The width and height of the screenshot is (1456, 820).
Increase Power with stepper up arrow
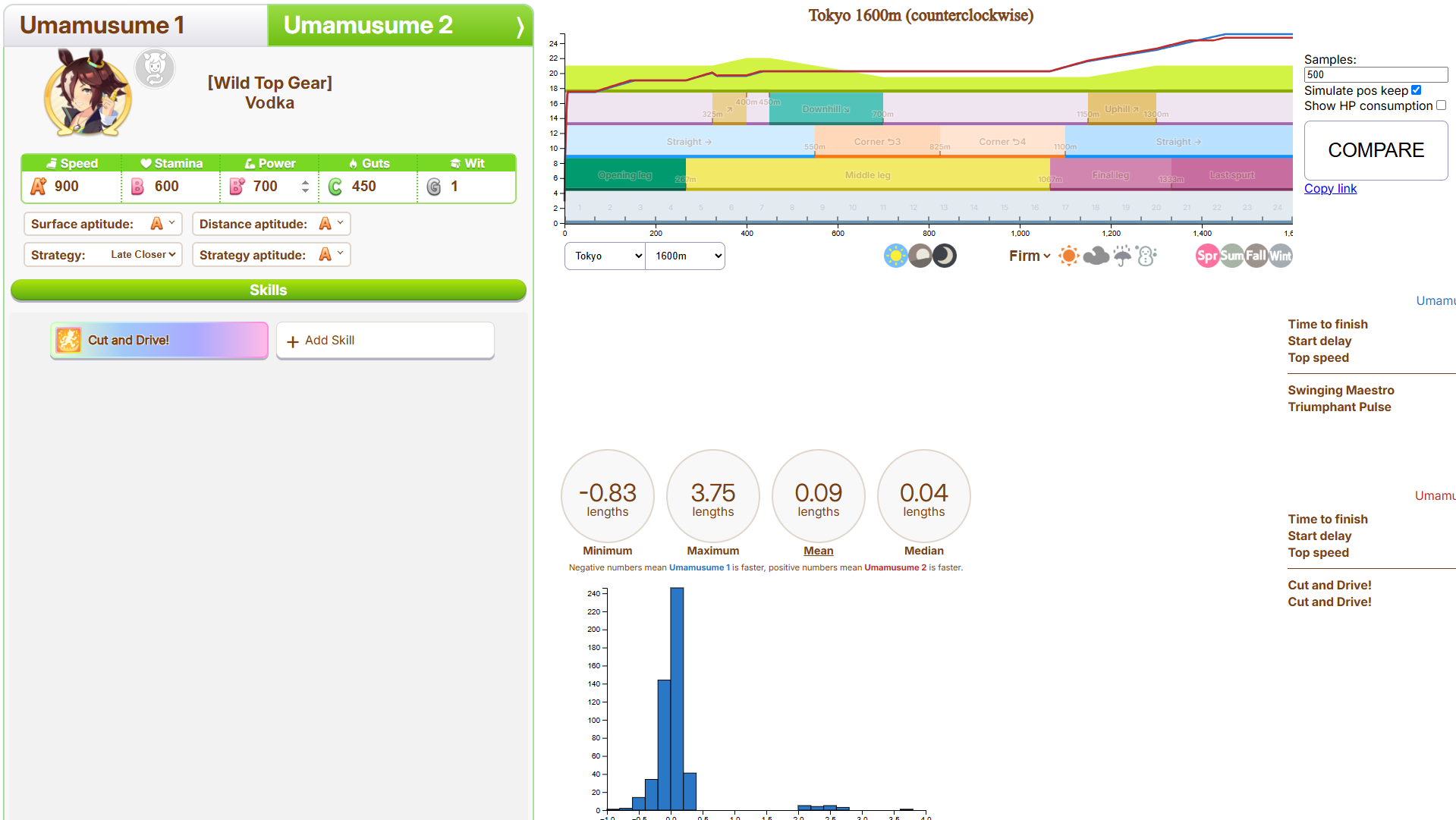[305, 182]
